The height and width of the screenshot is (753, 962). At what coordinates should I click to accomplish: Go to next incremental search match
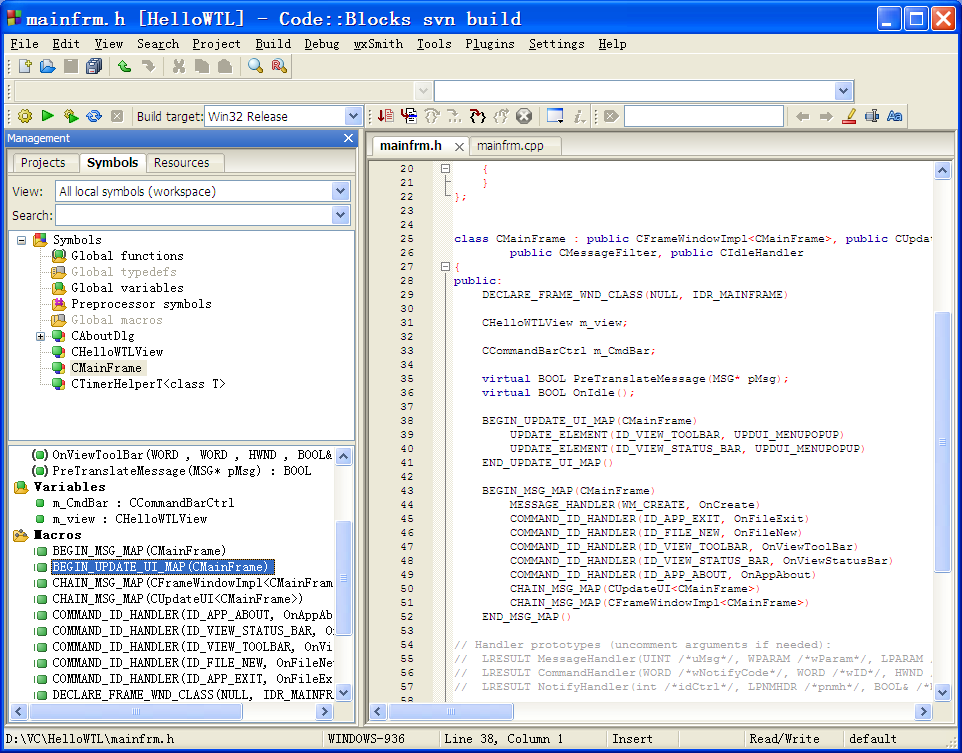826,116
